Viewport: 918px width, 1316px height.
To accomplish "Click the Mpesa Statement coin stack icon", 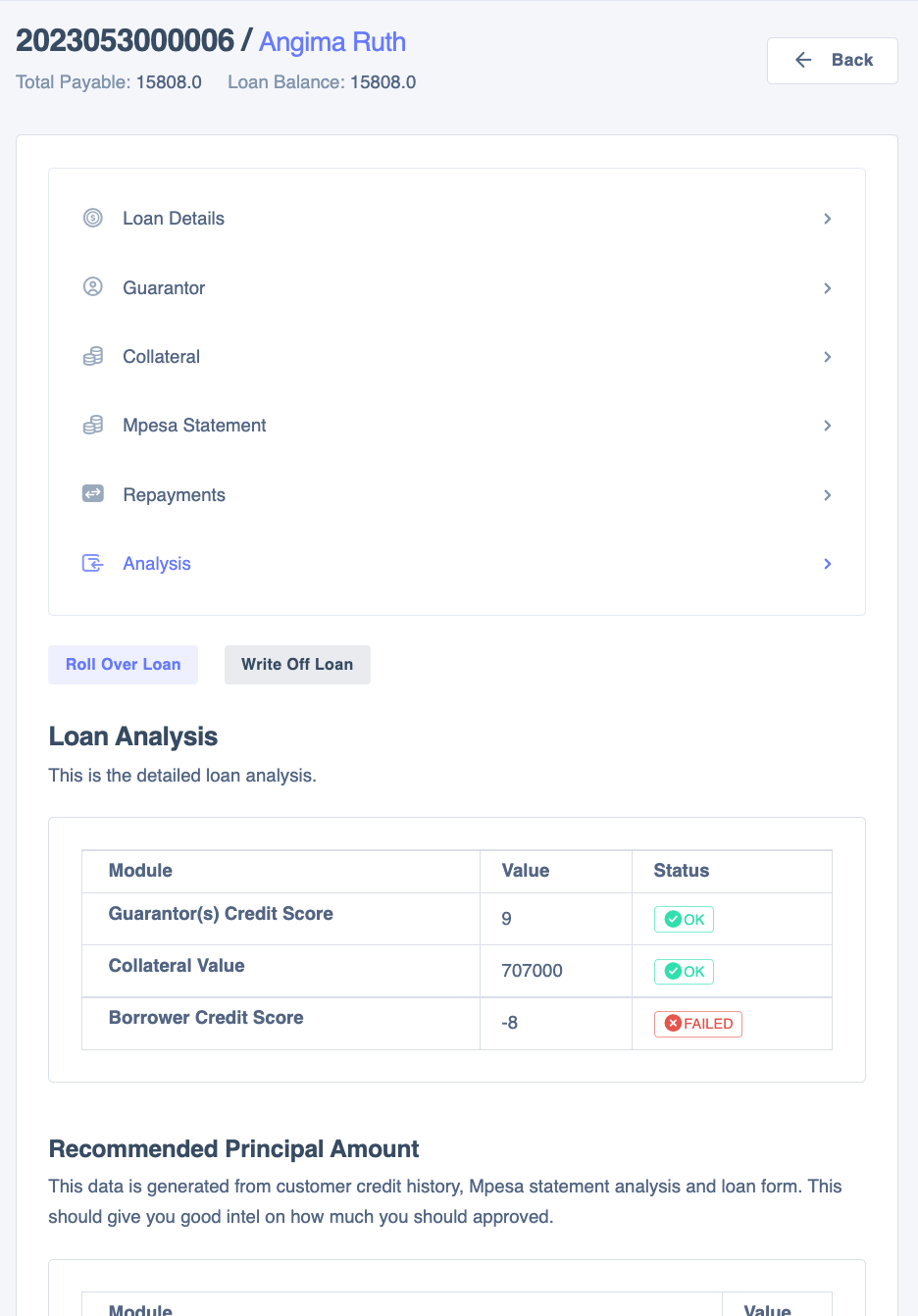I will pos(93,425).
